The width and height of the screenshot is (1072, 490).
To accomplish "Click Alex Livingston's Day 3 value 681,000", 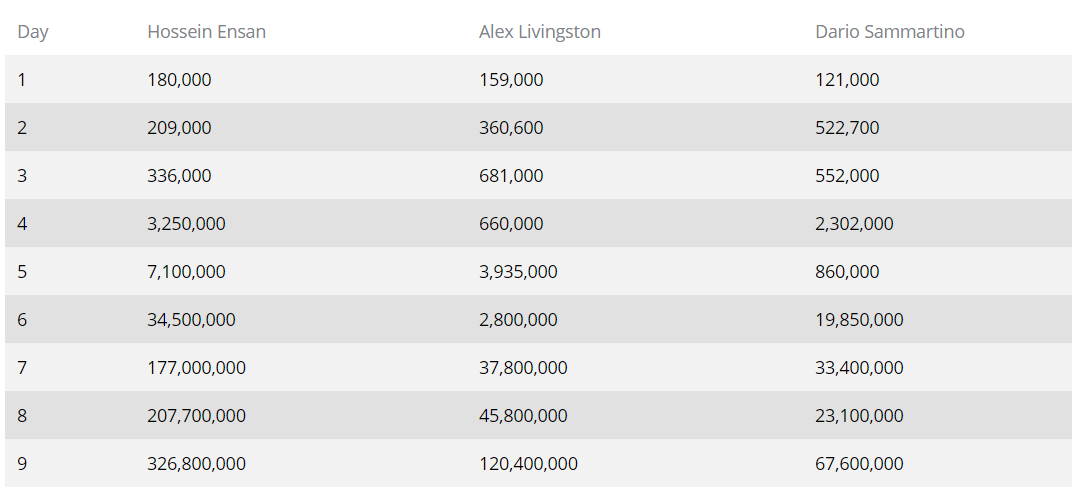I will tap(511, 176).
